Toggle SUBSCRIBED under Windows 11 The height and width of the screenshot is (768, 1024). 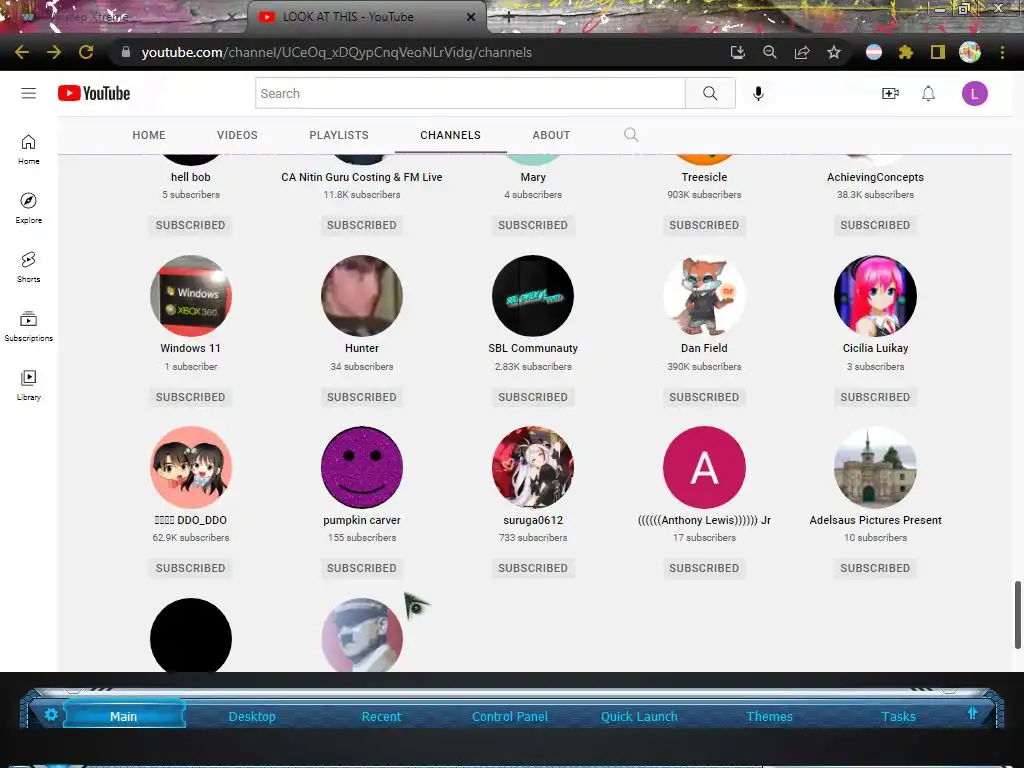pyautogui.click(x=190, y=397)
